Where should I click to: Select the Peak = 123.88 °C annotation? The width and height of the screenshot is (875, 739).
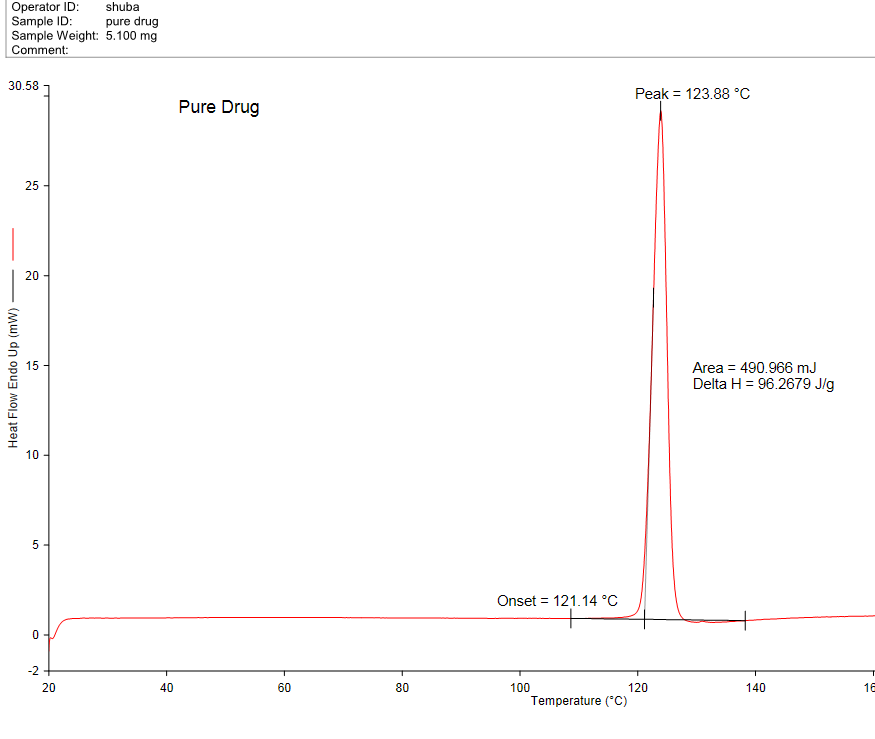coord(692,94)
